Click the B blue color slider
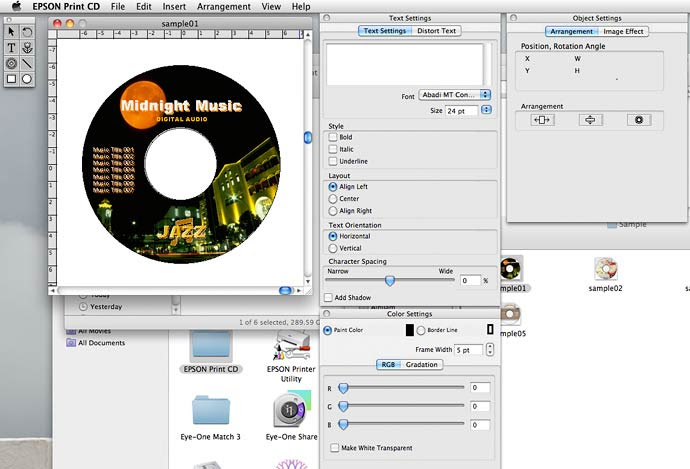This screenshot has height=469, width=690. 343,425
